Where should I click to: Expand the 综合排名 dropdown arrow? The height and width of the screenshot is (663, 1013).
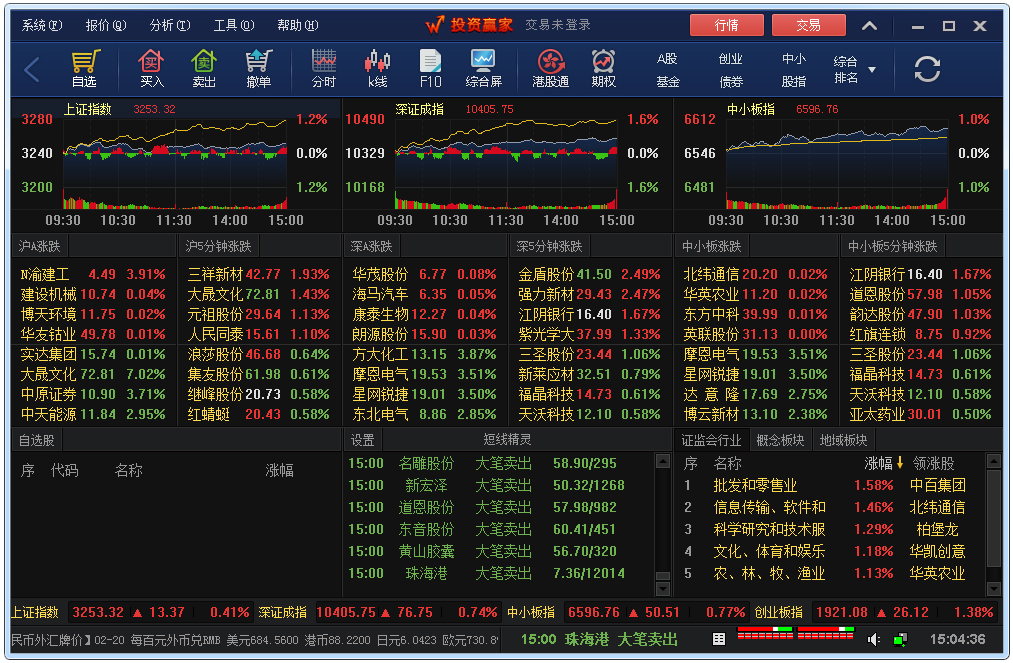tap(872, 69)
